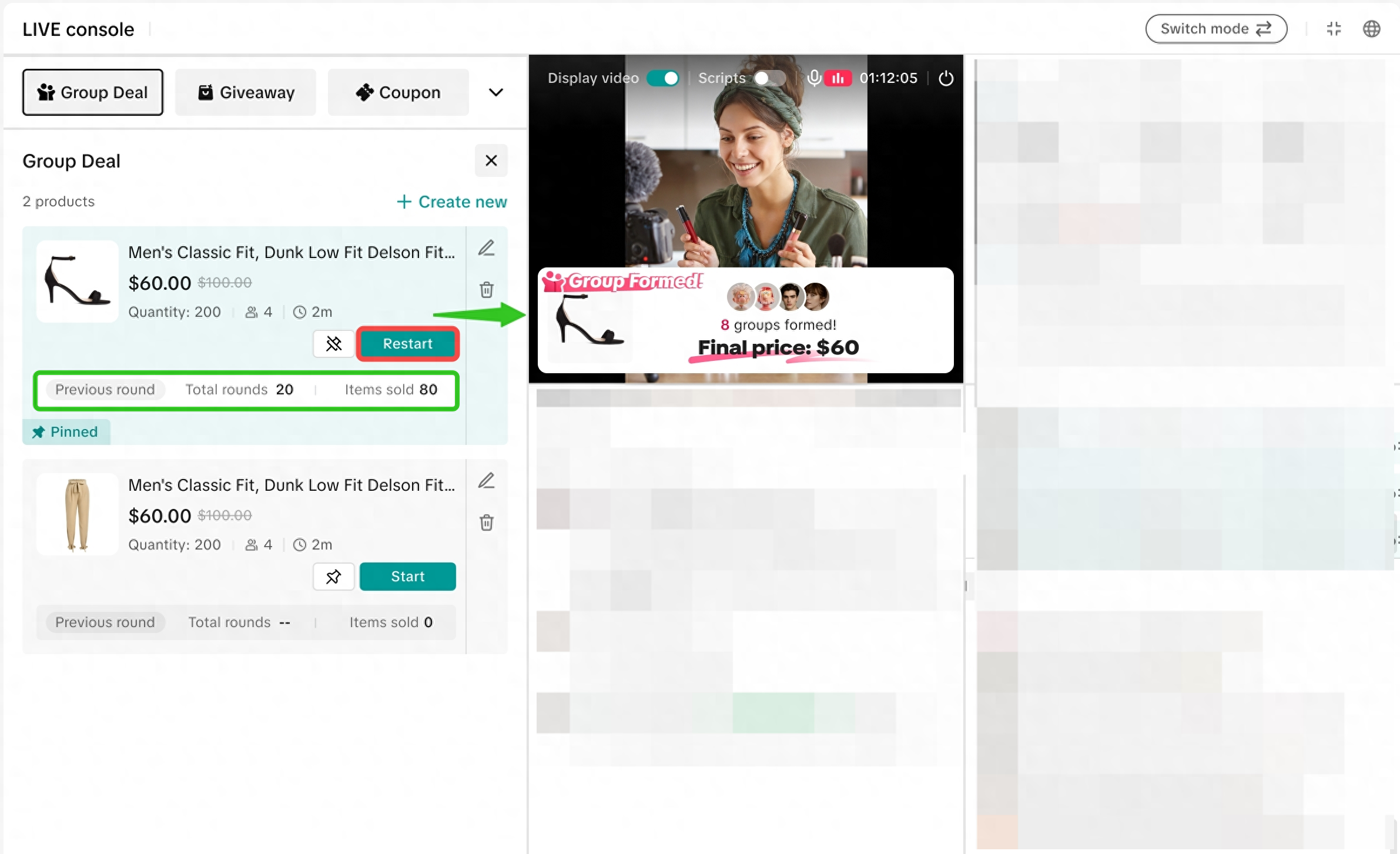Click the exit fullscreen icon
The width and height of the screenshot is (1400, 854).
click(1334, 29)
